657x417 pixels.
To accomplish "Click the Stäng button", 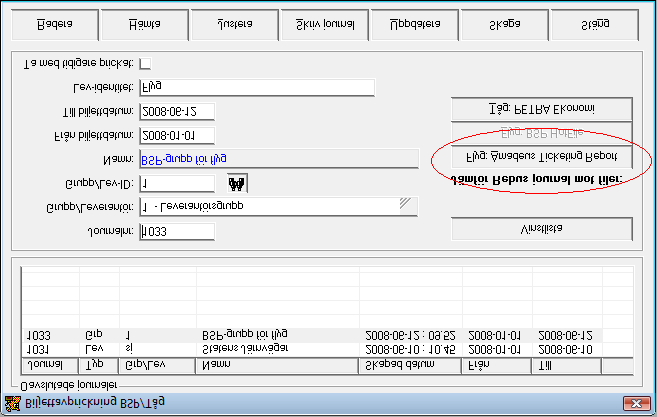I will point(595,25).
